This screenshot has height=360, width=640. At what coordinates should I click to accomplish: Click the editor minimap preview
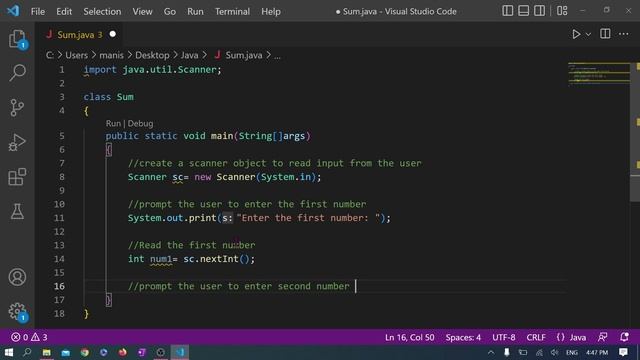click(599, 74)
